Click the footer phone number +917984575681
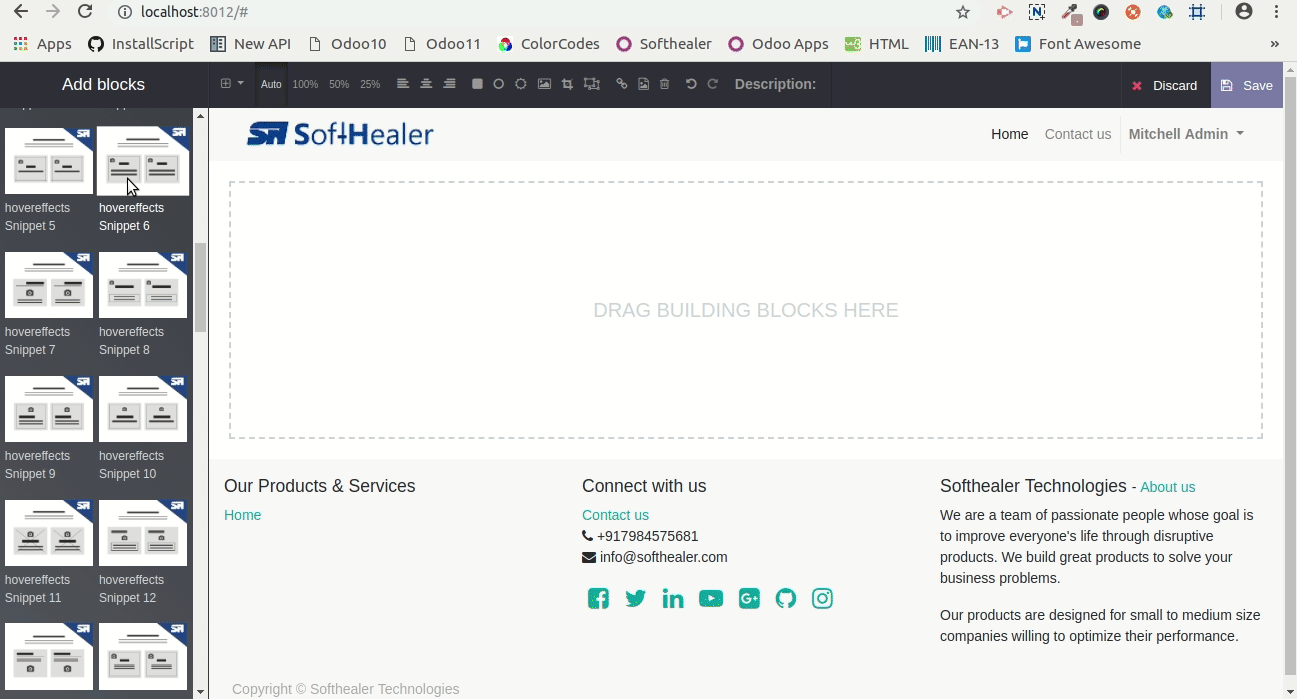The width and height of the screenshot is (1297, 699). click(x=647, y=536)
